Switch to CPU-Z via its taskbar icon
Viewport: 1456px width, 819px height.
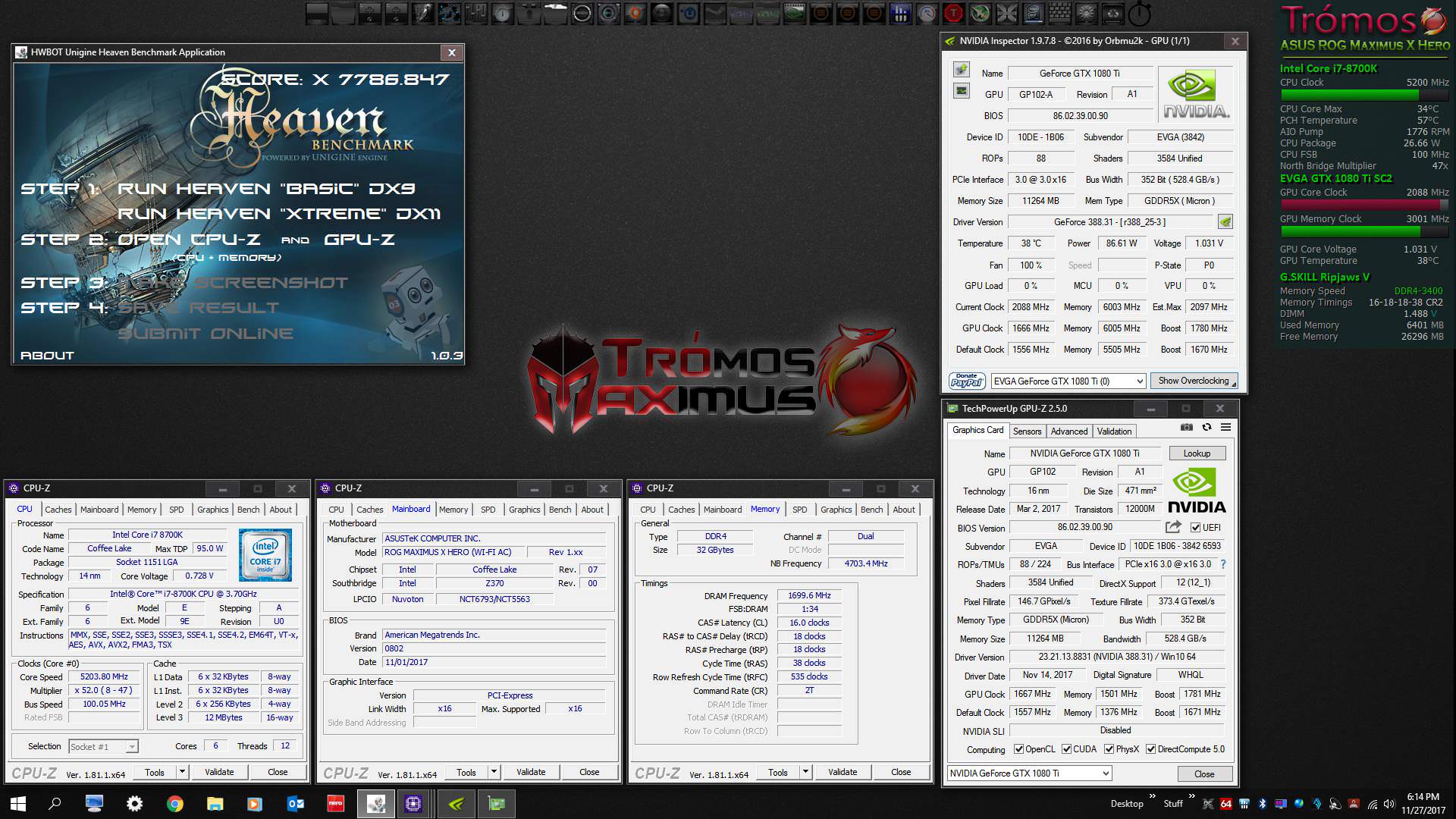point(413,804)
